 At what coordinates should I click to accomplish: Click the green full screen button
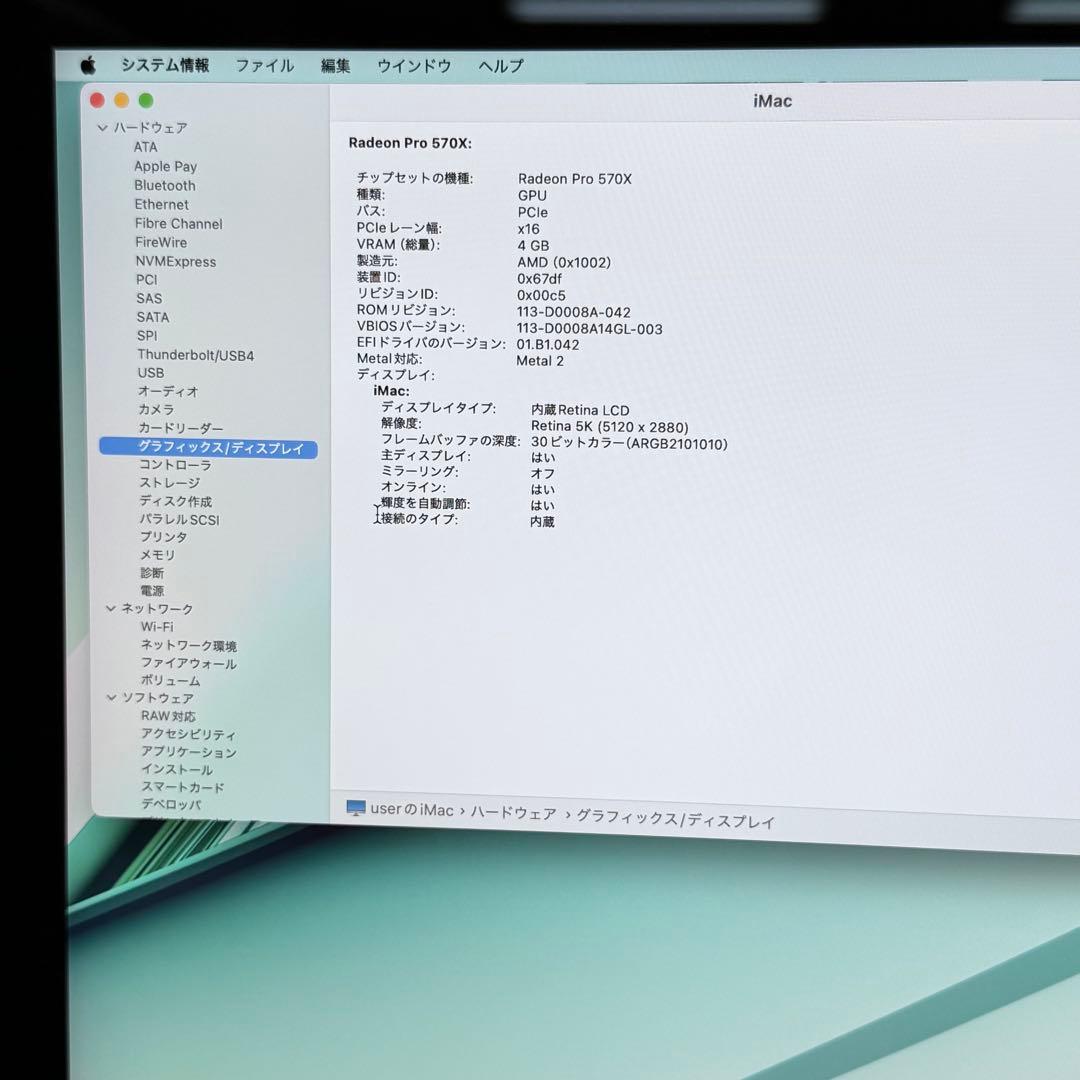146,101
